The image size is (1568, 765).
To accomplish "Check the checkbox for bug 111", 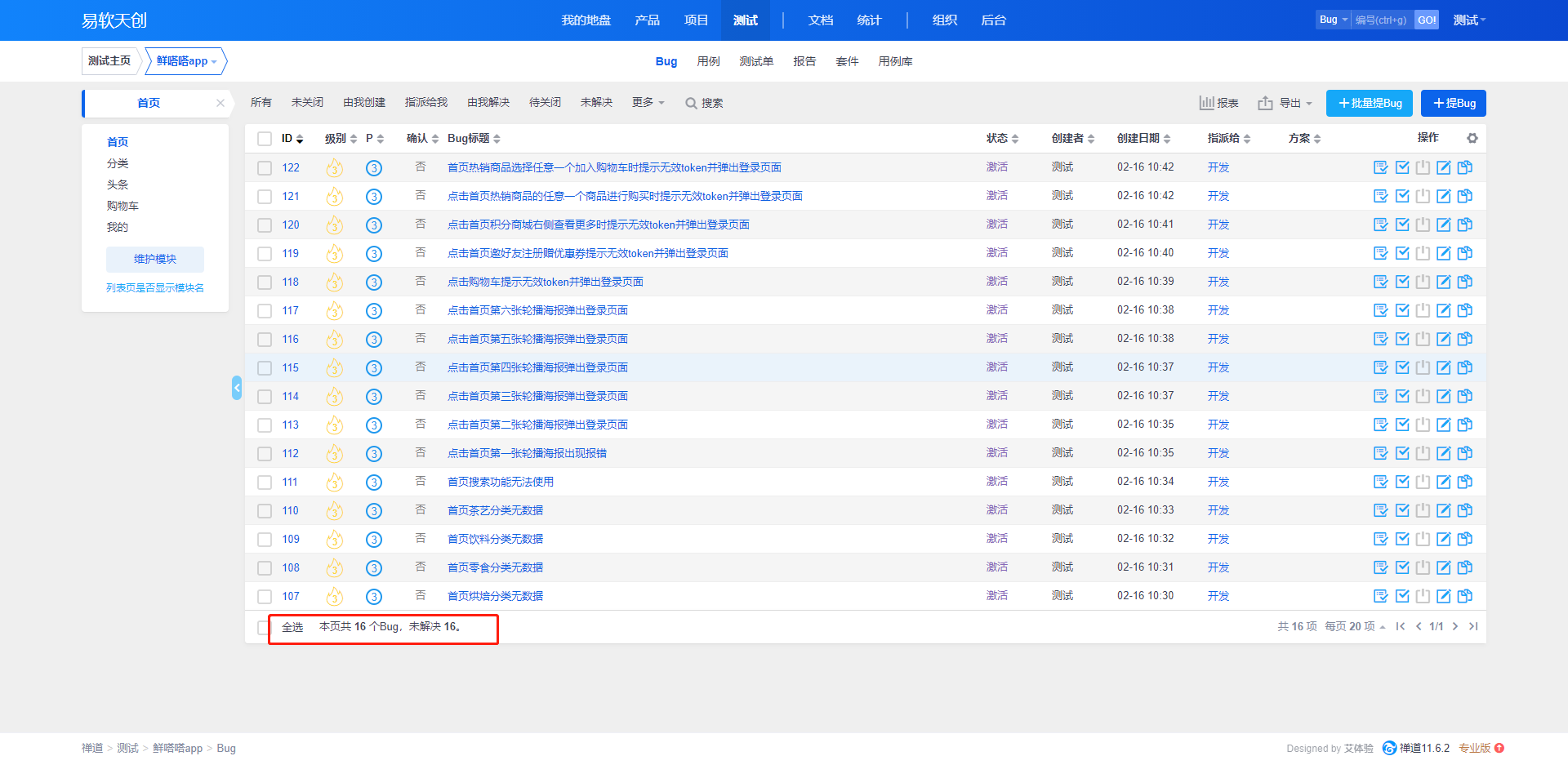I will click(265, 483).
